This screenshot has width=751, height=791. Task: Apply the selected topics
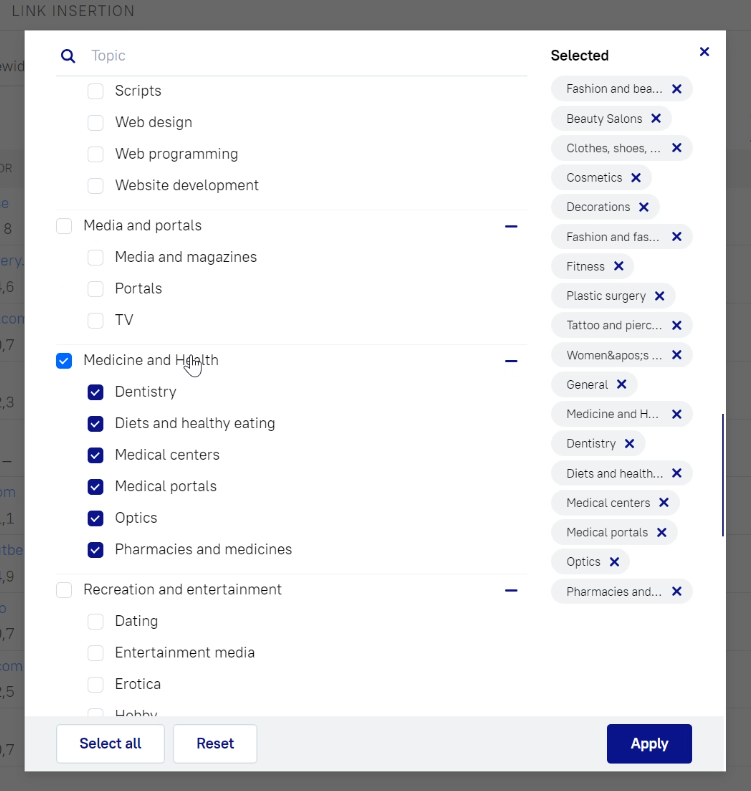pos(649,744)
